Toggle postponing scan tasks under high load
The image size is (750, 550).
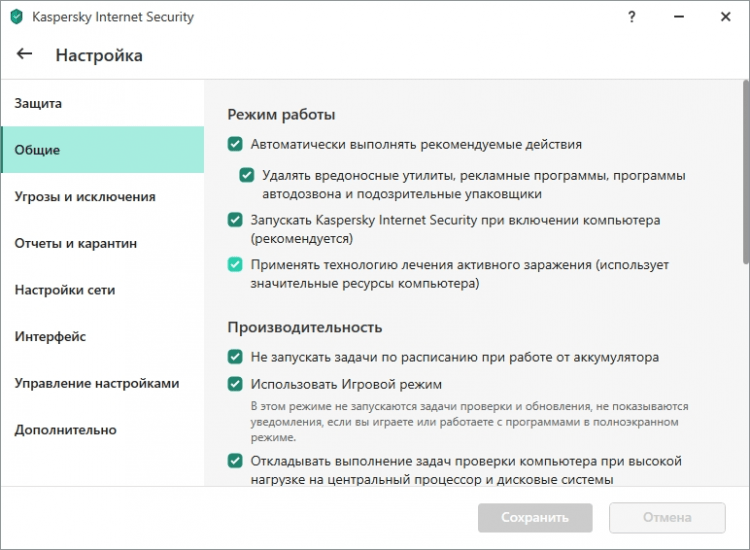point(235,461)
